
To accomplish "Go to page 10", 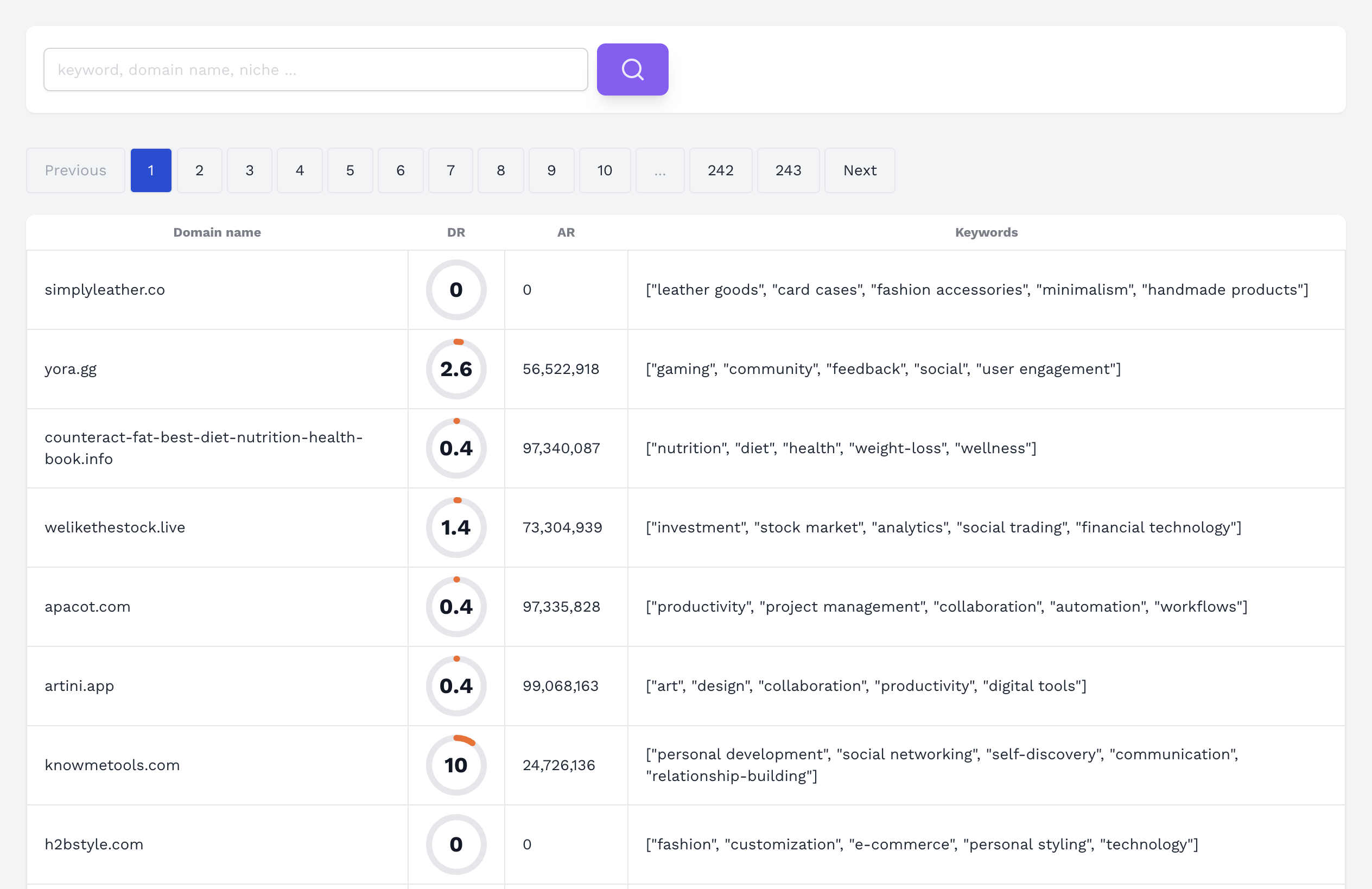I will (x=605, y=170).
